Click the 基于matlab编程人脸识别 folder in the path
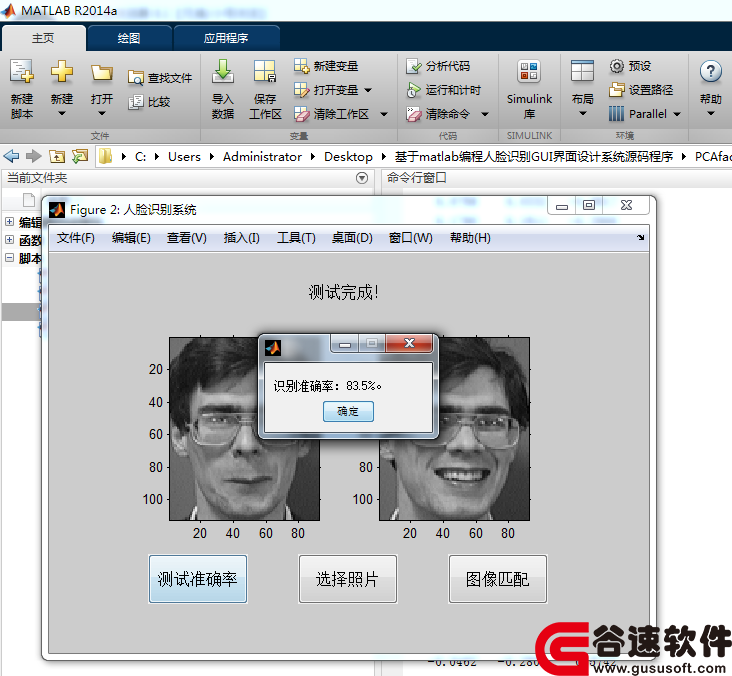This screenshot has width=732, height=676. pyautogui.click(x=534, y=156)
